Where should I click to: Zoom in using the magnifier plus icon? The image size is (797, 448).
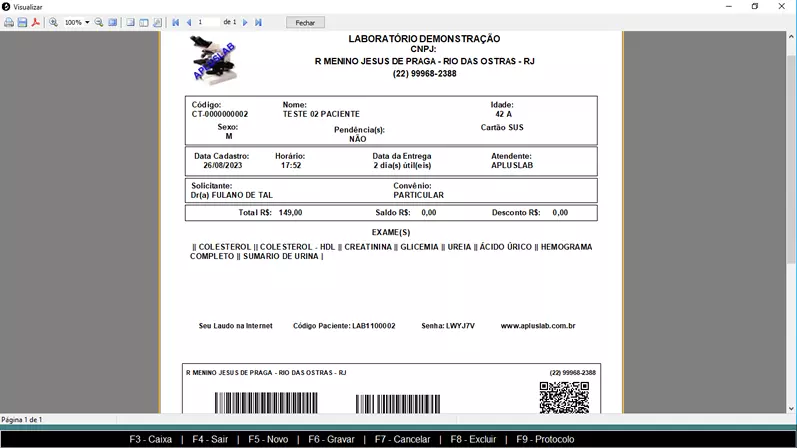coord(54,22)
